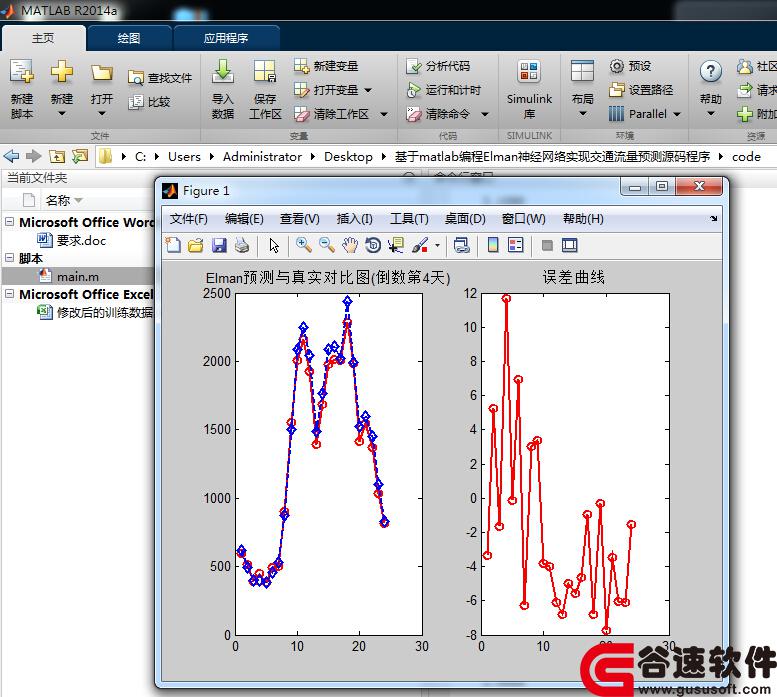The image size is (777, 697).
Task: Open Clear Workspace (清除工作区) dropdown
Action: coord(384,114)
